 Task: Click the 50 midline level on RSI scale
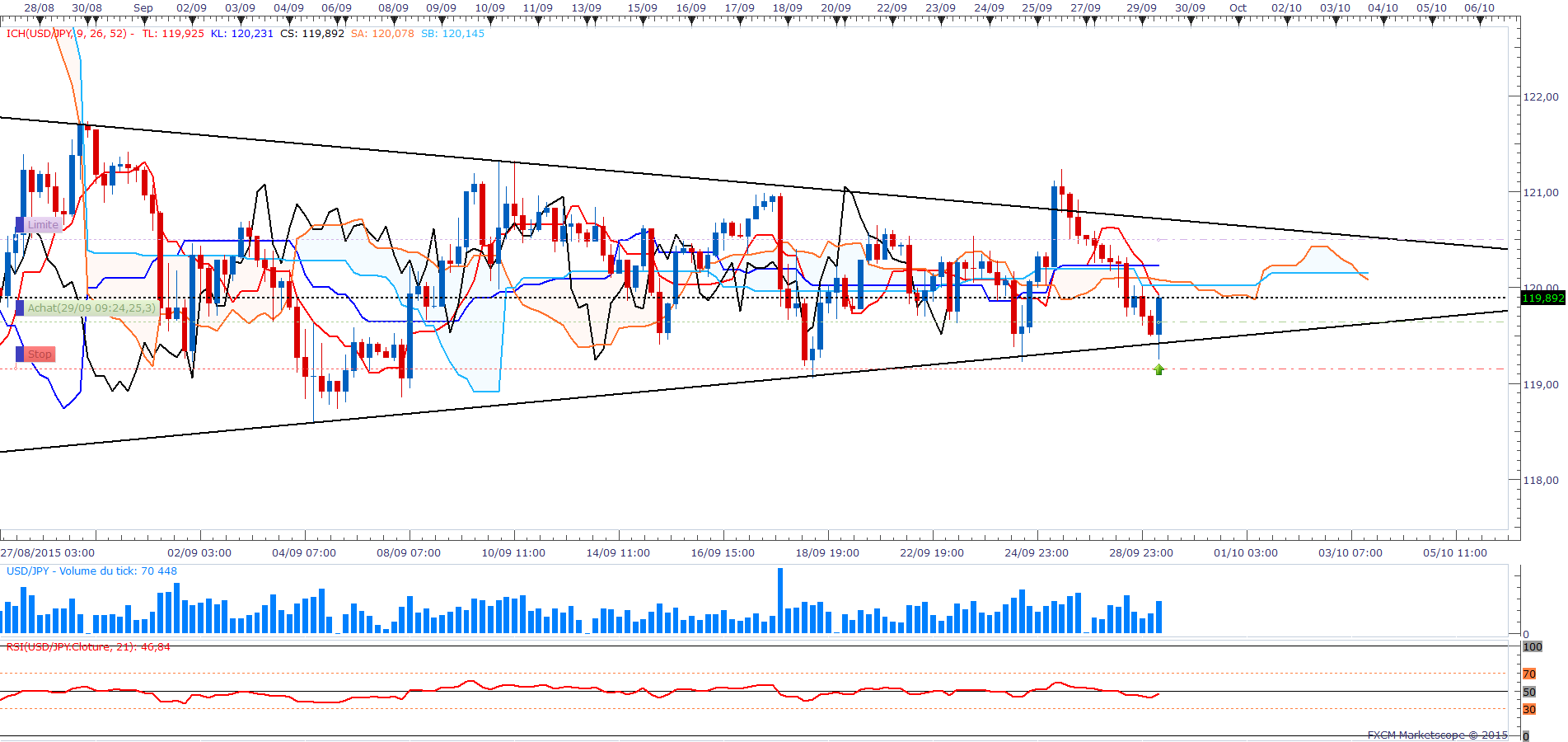pos(1529,693)
